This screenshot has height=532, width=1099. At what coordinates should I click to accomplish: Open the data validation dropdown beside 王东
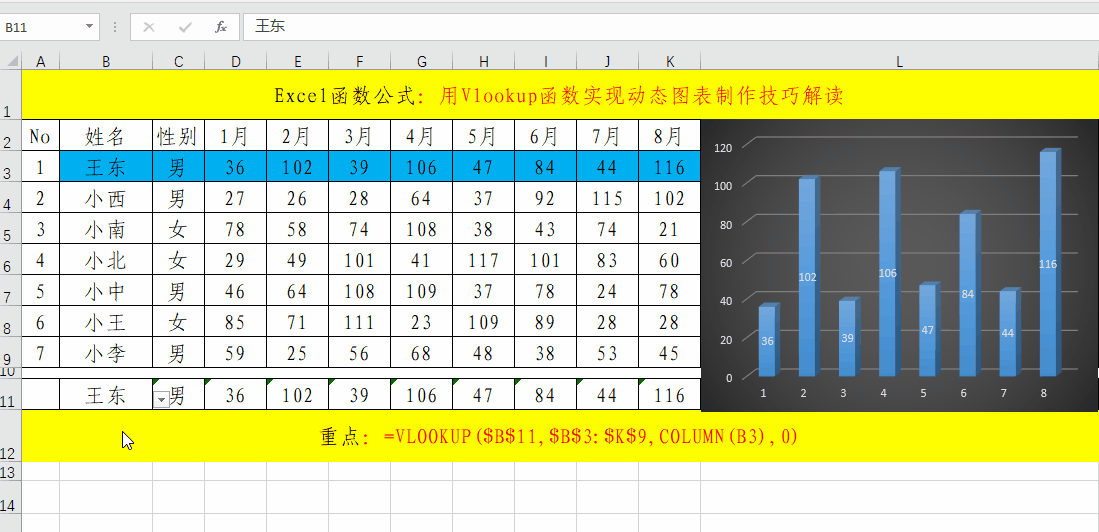click(161, 399)
